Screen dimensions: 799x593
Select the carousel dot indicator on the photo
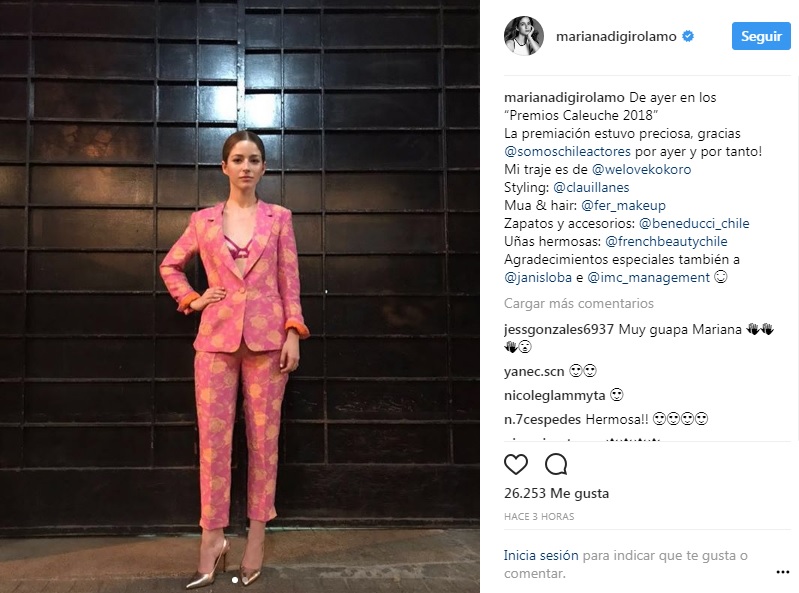[x=234, y=580]
